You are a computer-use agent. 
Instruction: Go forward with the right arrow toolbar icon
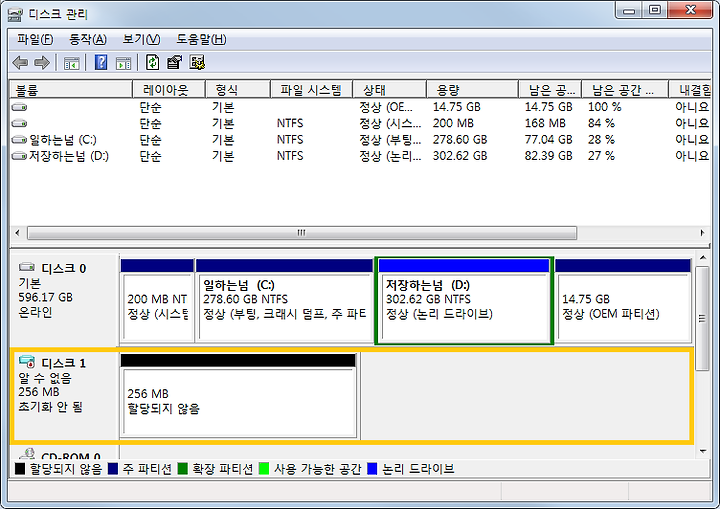click(x=42, y=62)
